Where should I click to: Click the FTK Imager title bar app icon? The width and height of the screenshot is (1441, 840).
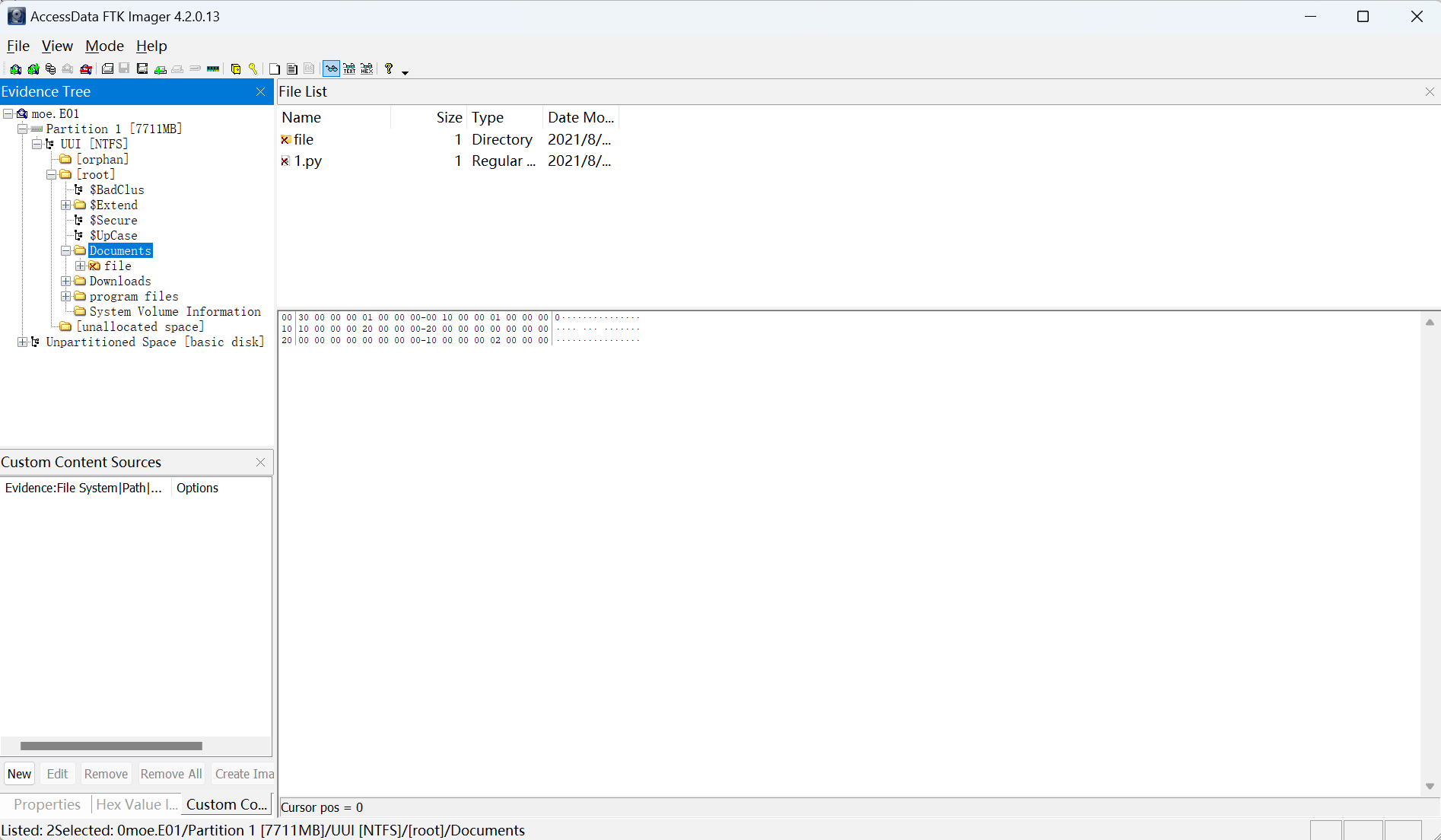(x=16, y=16)
